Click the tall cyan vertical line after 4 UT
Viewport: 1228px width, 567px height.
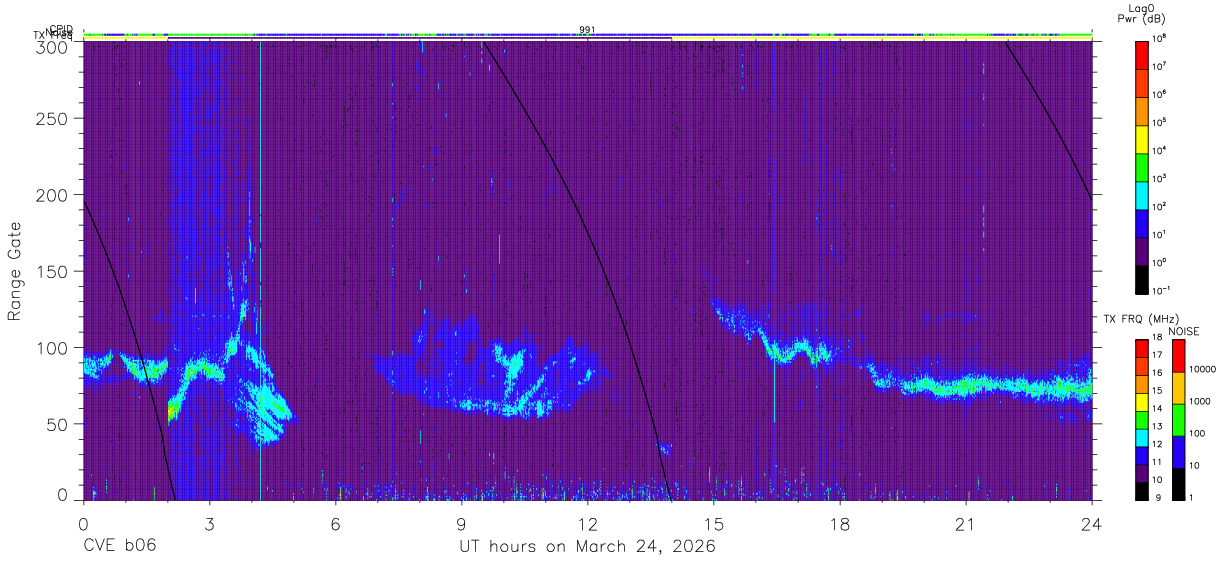tap(259, 270)
